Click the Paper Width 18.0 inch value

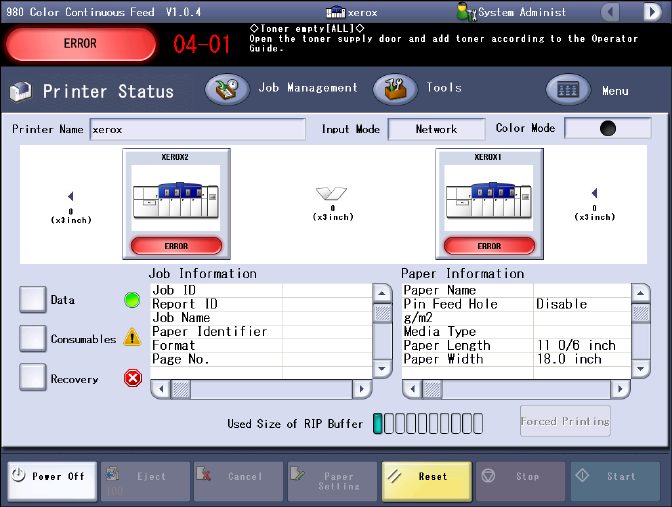point(570,359)
